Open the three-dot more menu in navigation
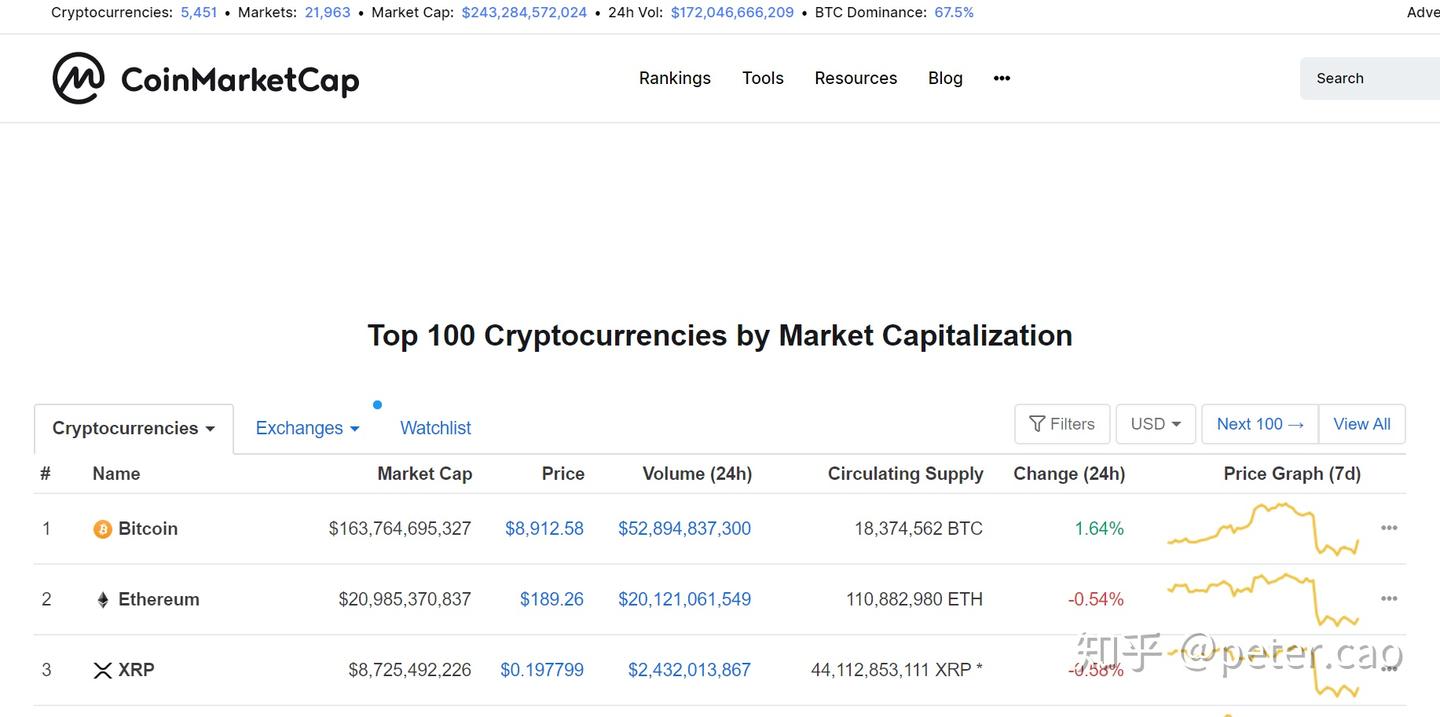 coord(1002,78)
